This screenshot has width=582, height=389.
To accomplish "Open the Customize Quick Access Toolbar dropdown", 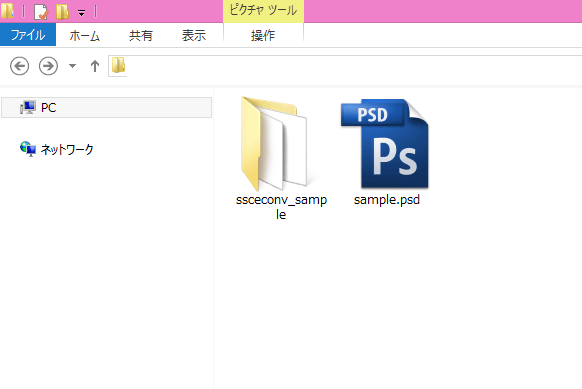I will coord(81,13).
